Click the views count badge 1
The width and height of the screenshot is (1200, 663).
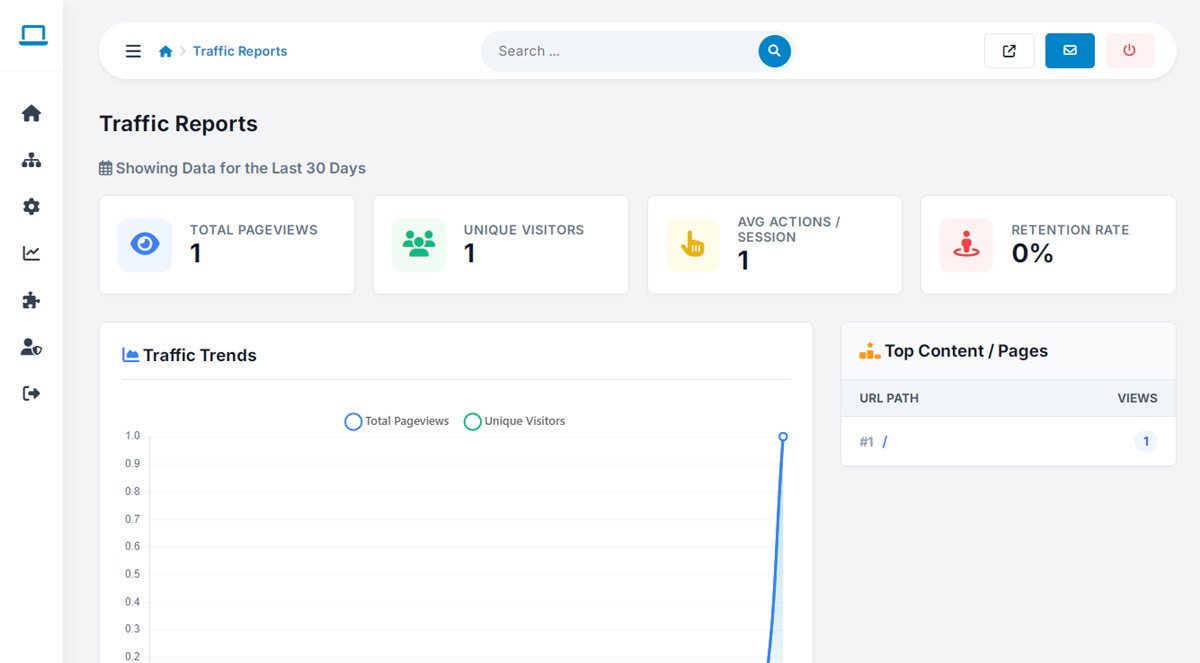[1146, 441]
